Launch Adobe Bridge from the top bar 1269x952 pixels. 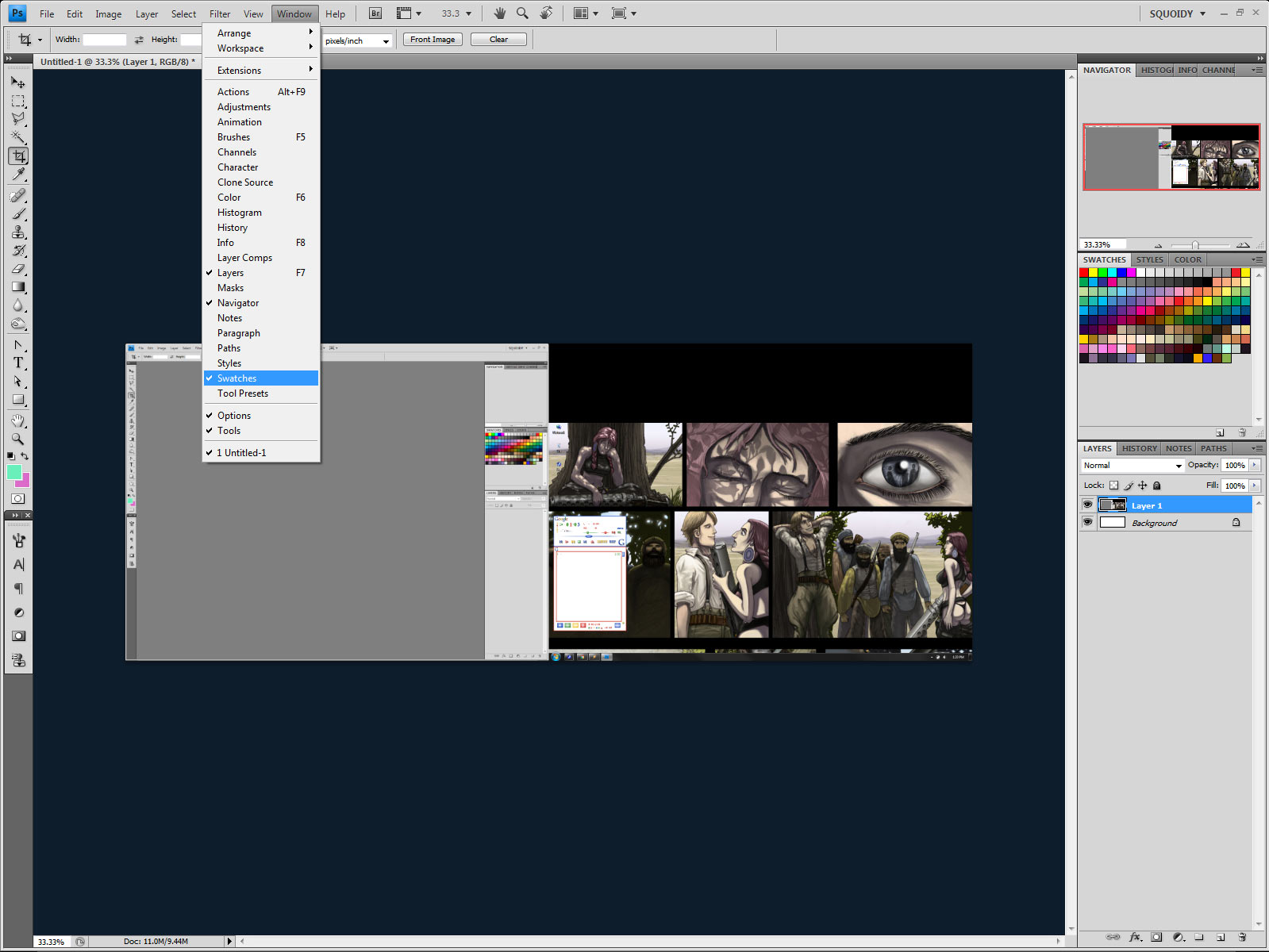point(375,13)
